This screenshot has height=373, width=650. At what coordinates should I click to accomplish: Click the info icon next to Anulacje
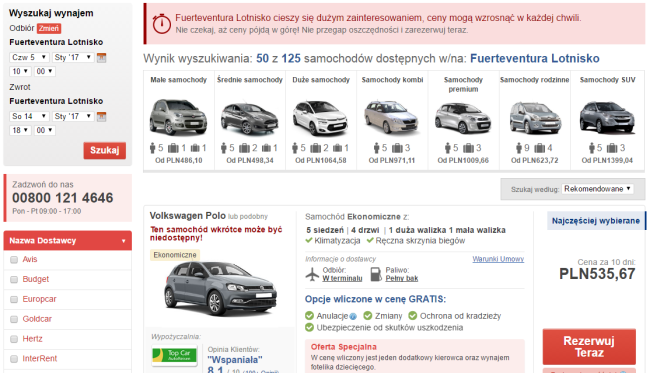tap(353, 317)
